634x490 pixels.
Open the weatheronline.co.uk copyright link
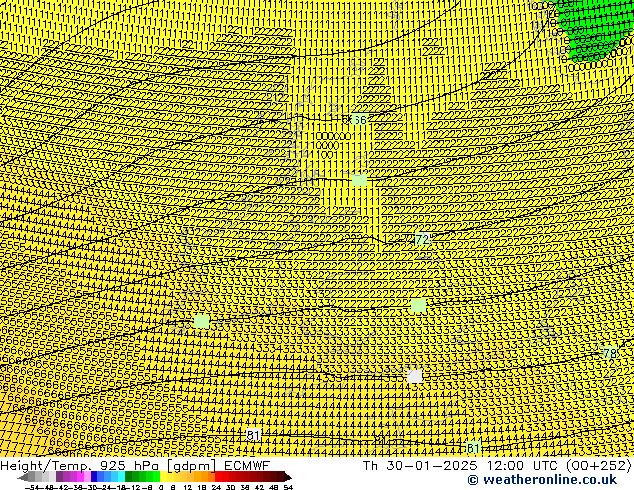tap(542, 480)
